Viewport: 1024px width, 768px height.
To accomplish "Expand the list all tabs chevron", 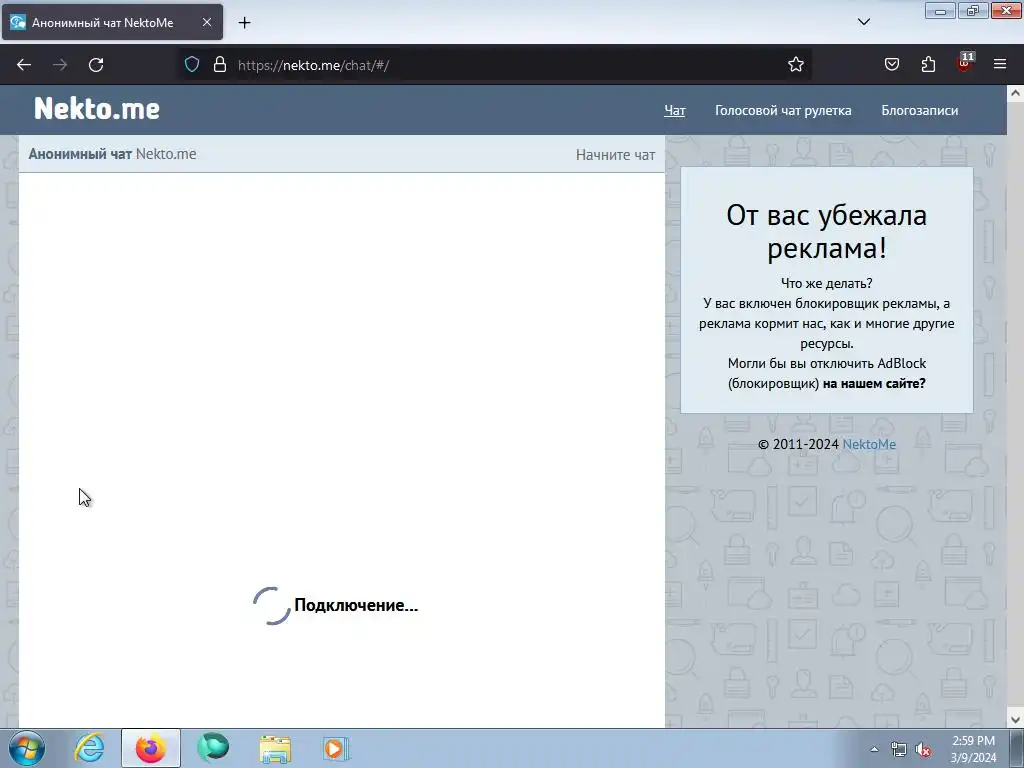I will (x=863, y=22).
